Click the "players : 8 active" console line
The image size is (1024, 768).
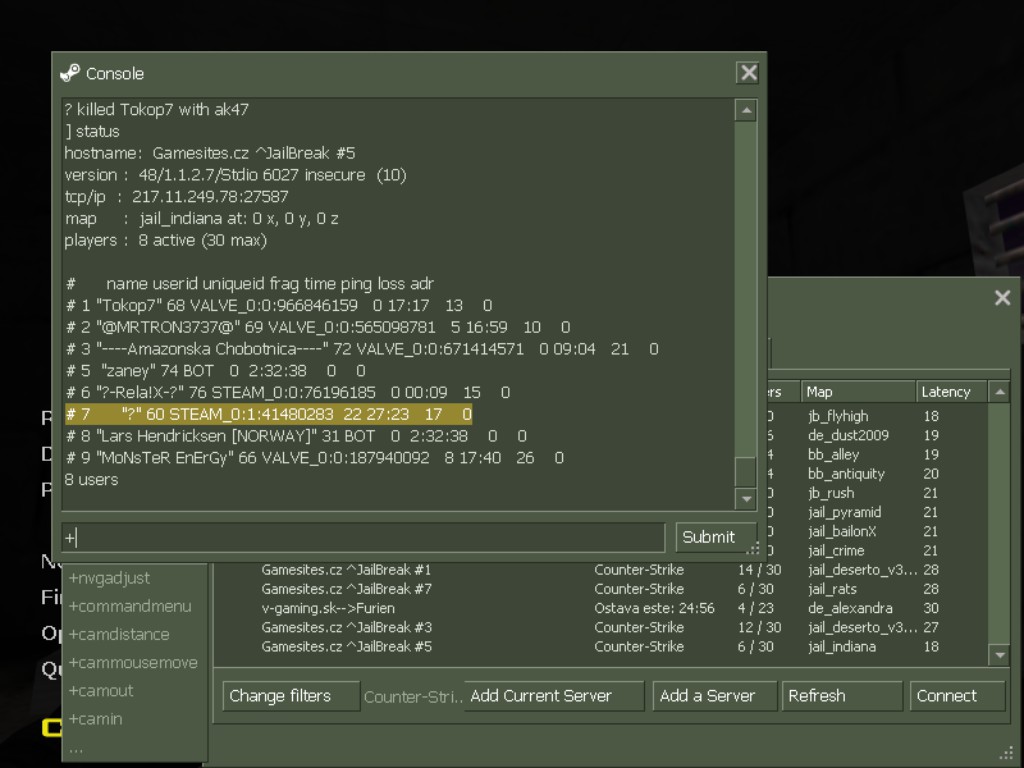pos(166,240)
